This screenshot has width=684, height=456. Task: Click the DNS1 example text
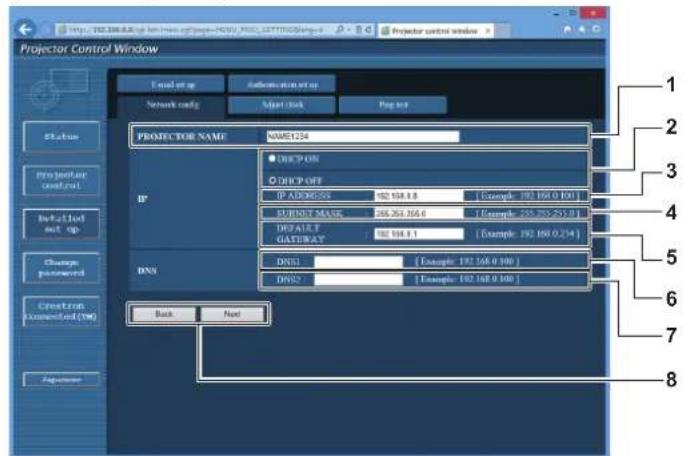[467, 261]
